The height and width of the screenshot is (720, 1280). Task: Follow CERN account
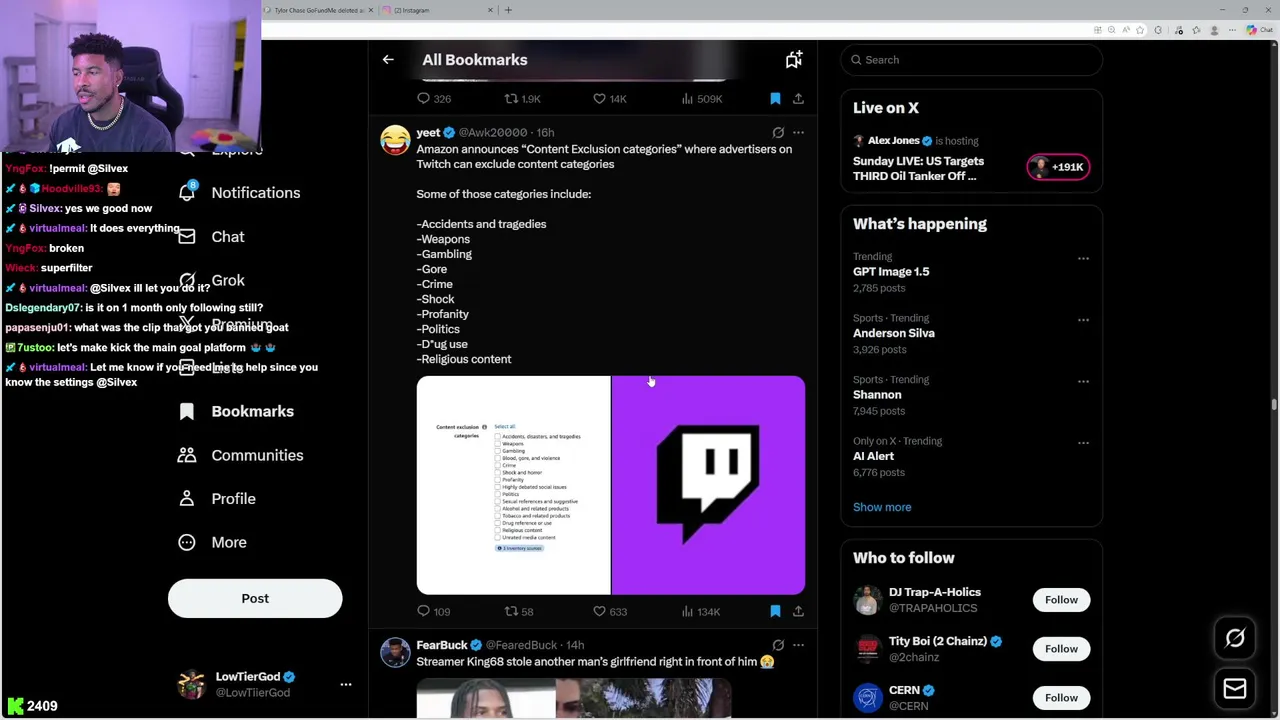1061,698
